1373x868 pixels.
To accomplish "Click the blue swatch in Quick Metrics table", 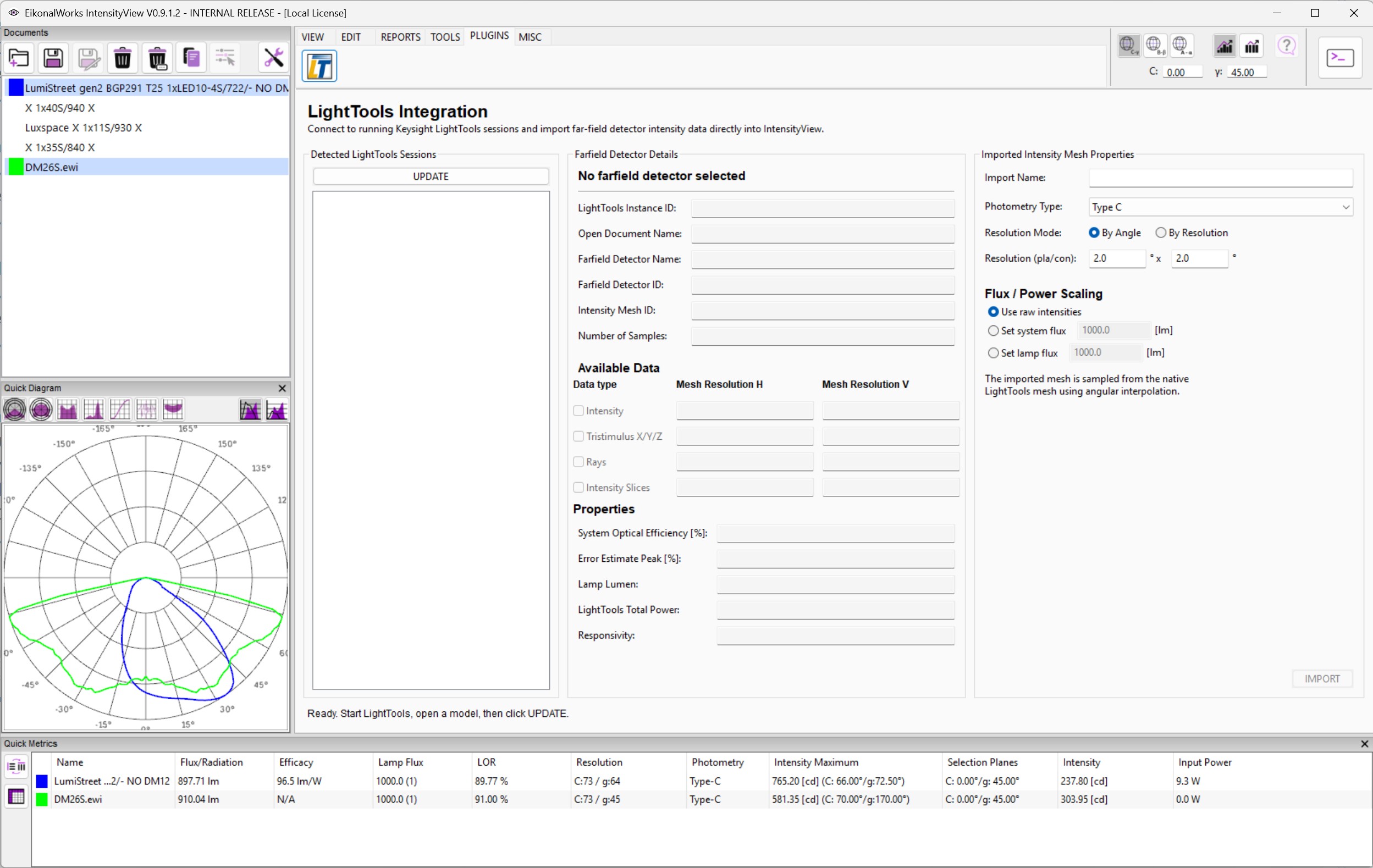I will click(42, 781).
